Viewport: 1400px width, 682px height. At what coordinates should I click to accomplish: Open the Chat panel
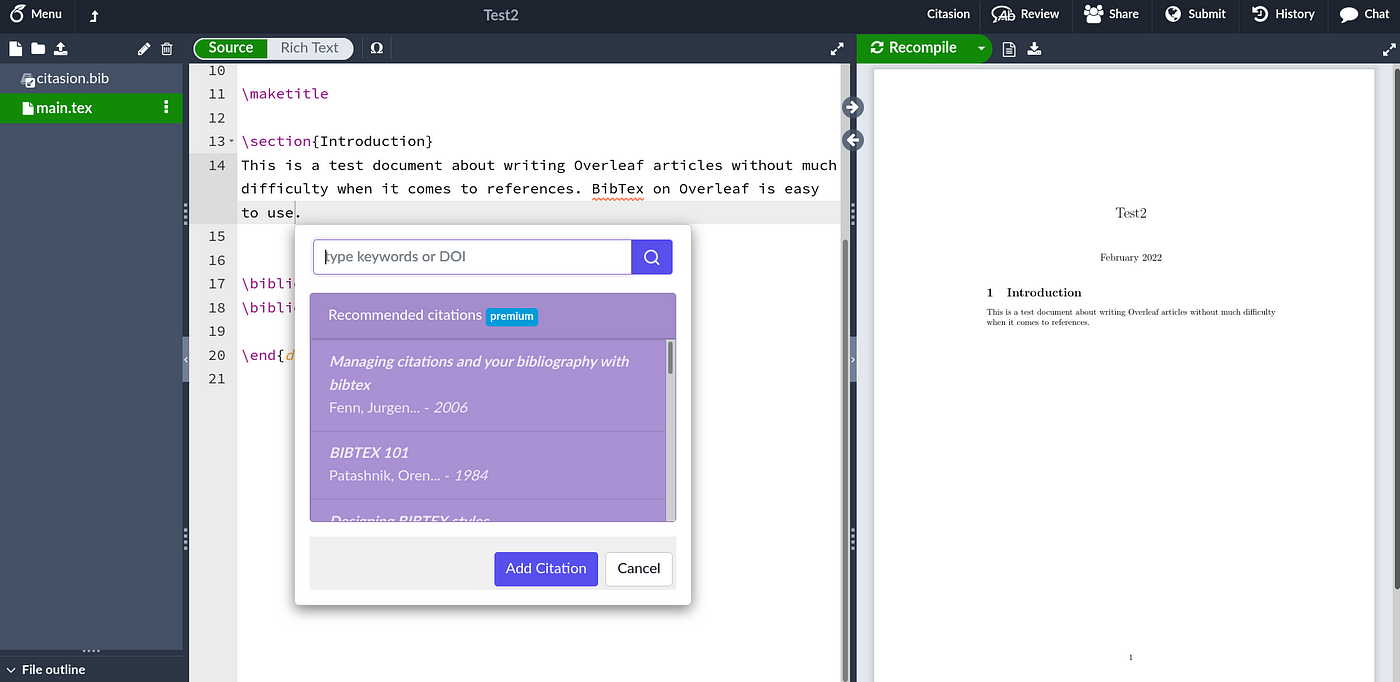(1364, 14)
